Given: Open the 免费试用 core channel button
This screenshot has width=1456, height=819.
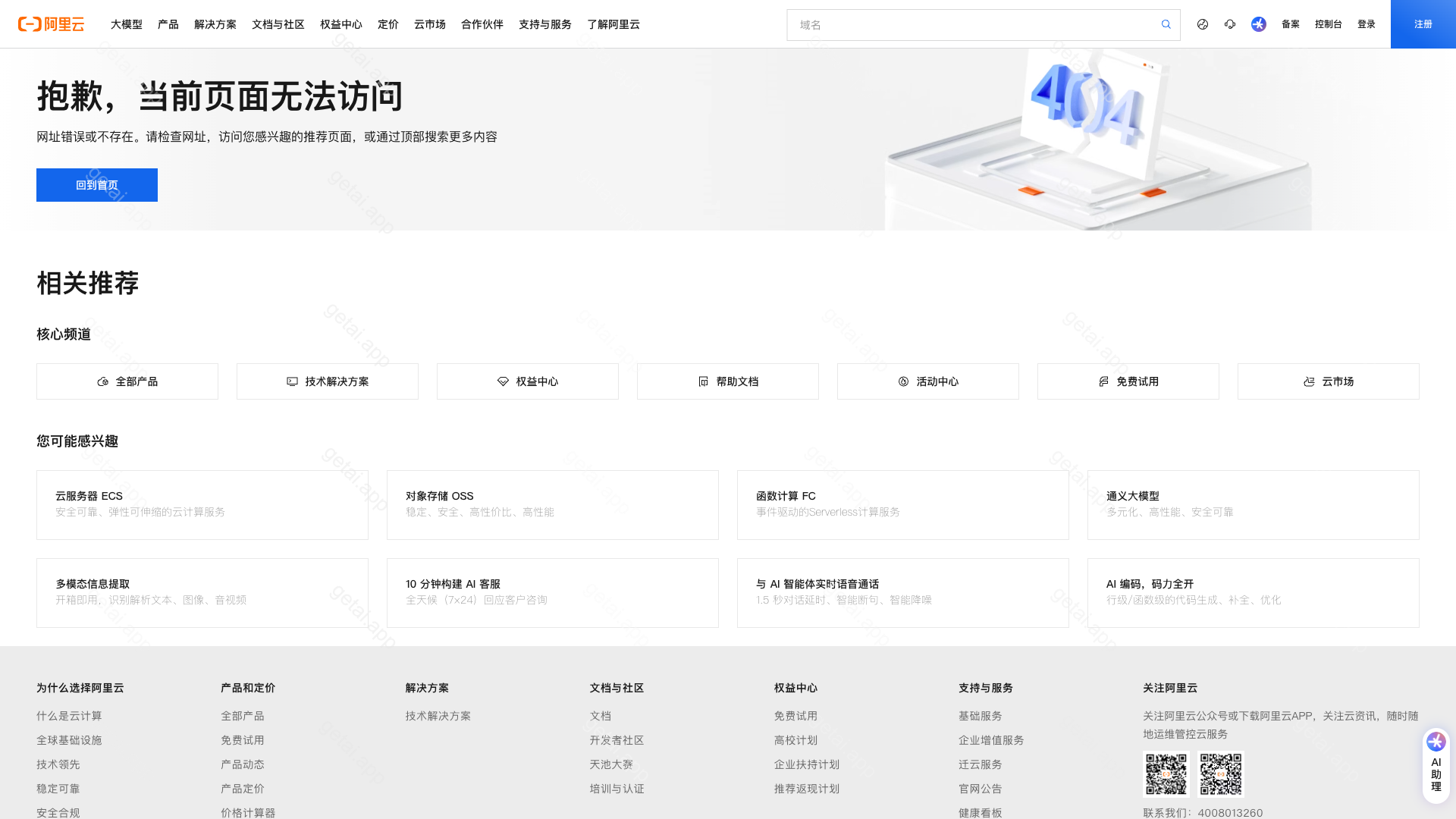Looking at the screenshot, I should tap(1128, 381).
